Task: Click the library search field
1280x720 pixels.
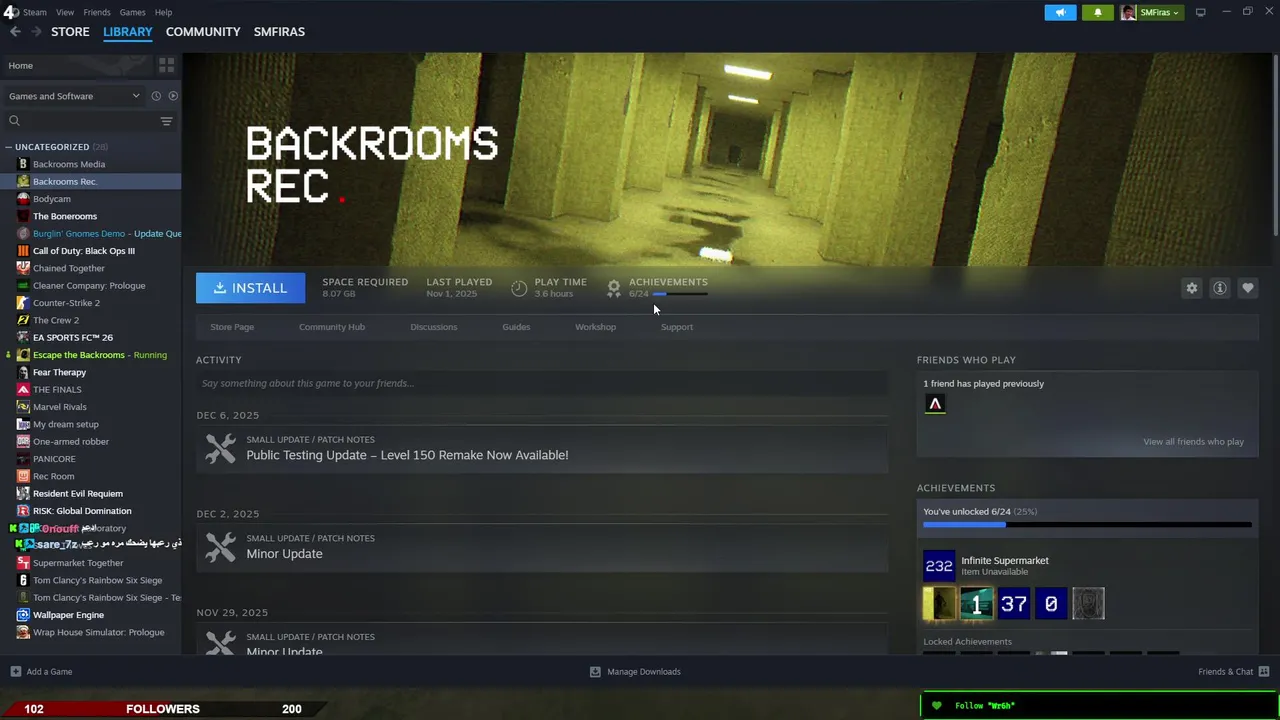Action: (x=88, y=121)
